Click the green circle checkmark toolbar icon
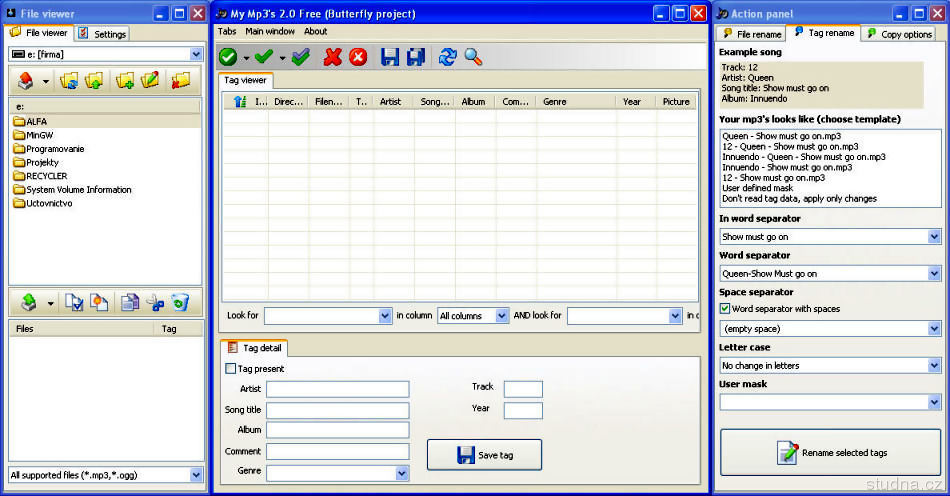Screen dimensions: 950x496 (x=228, y=57)
